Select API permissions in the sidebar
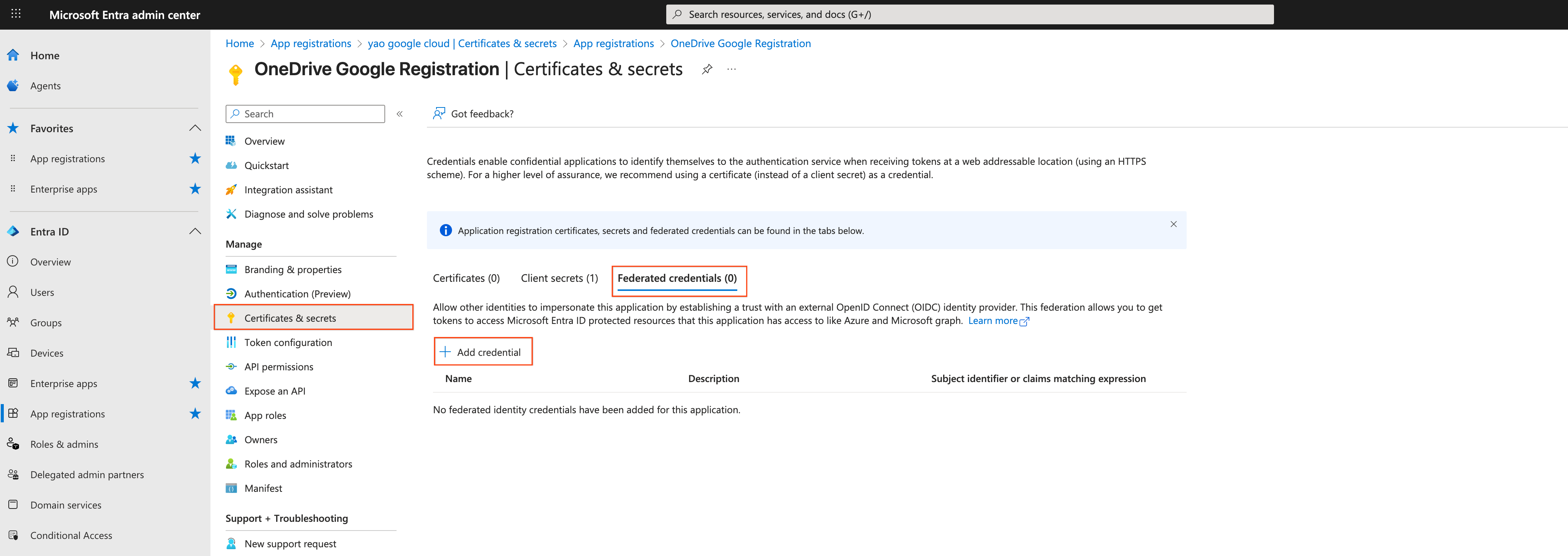Image resolution: width=1568 pixels, height=556 pixels. [x=279, y=366]
